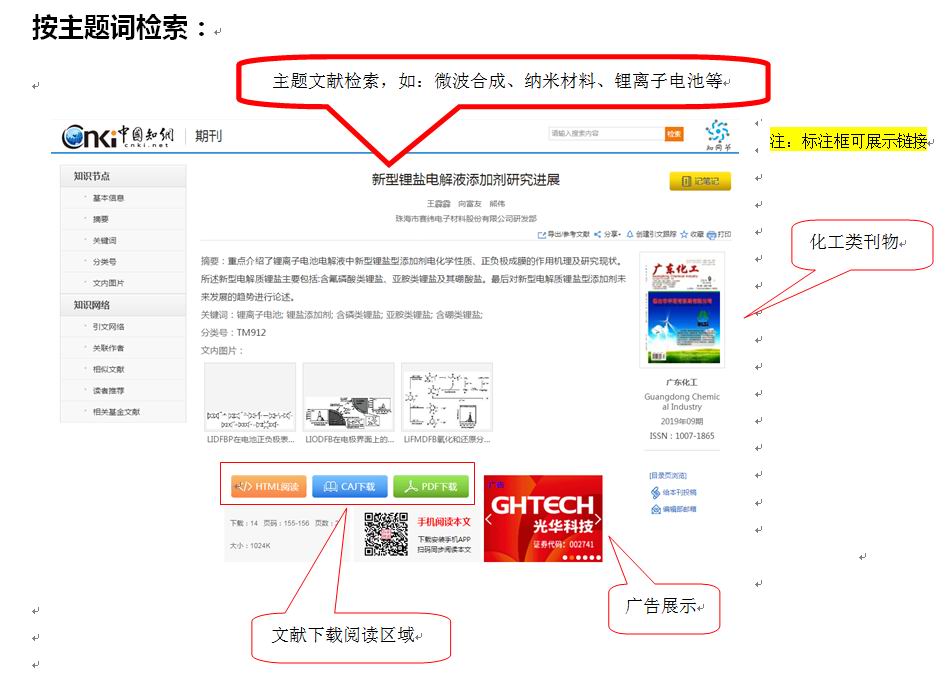
Task: Click the 创建引文跟踪 bell icon
Action: coord(629,235)
